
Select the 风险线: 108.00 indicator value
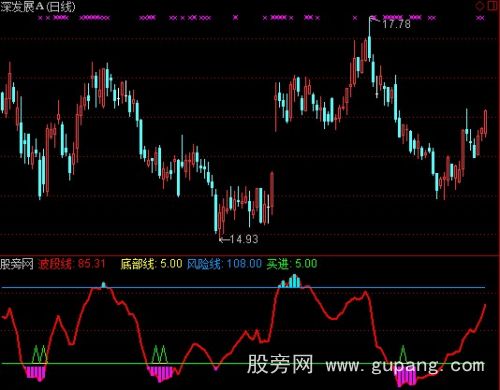click(x=224, y=264)
